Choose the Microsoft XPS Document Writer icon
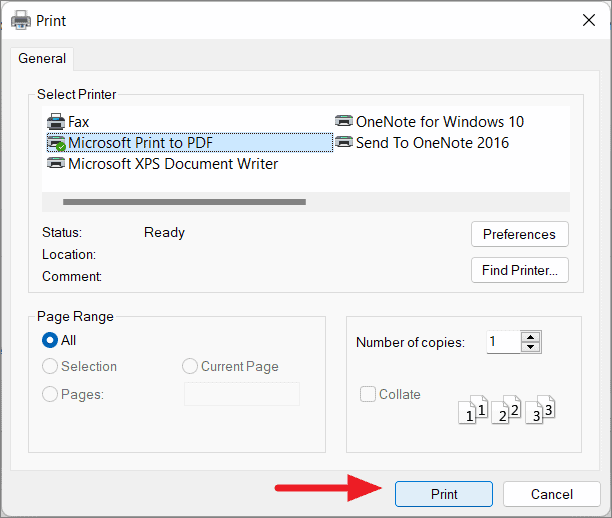This screenshot has height=518, width=612. click(x=56, y=163)
